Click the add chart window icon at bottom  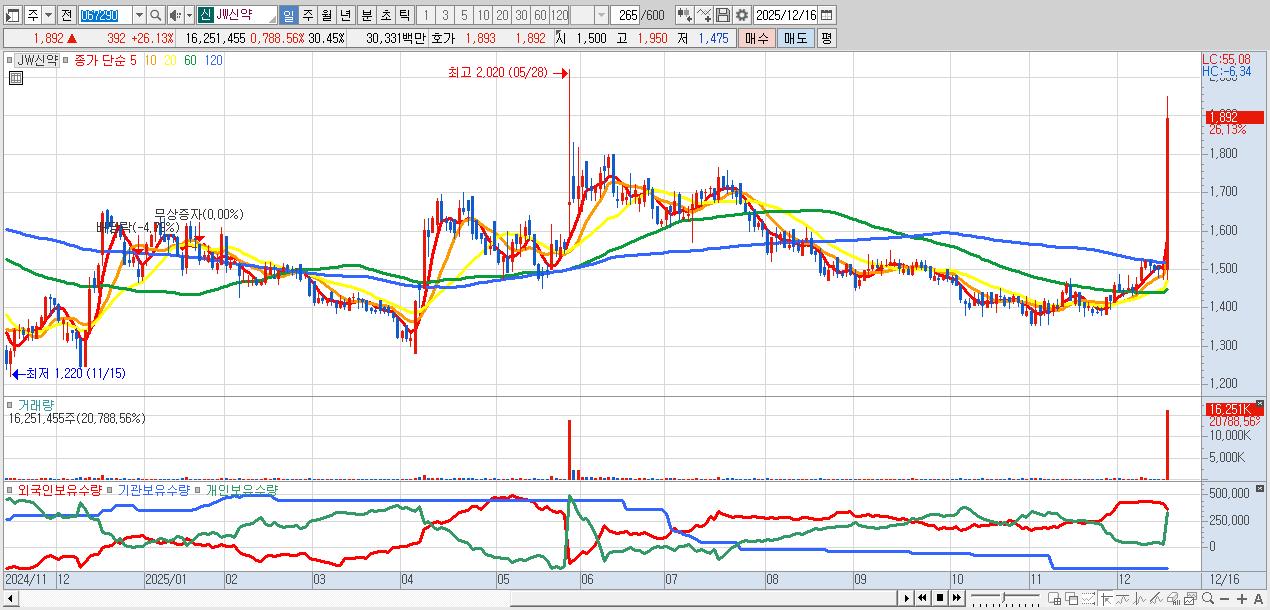point(1054,599)
